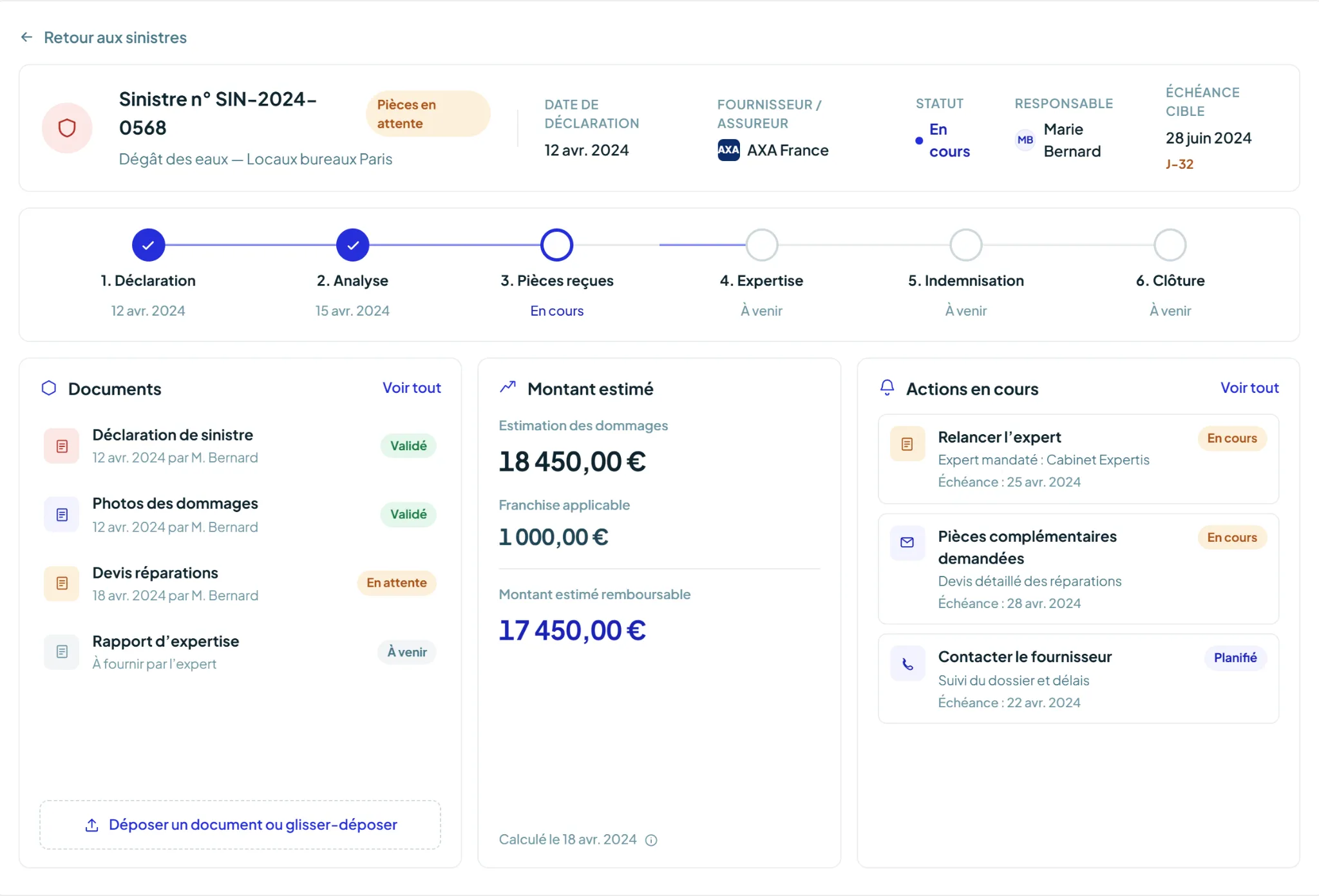The height and width of the screenshot is (896, 1319).
Task: Click the J-32 deadline countdown
Action: pos(1179,164)
